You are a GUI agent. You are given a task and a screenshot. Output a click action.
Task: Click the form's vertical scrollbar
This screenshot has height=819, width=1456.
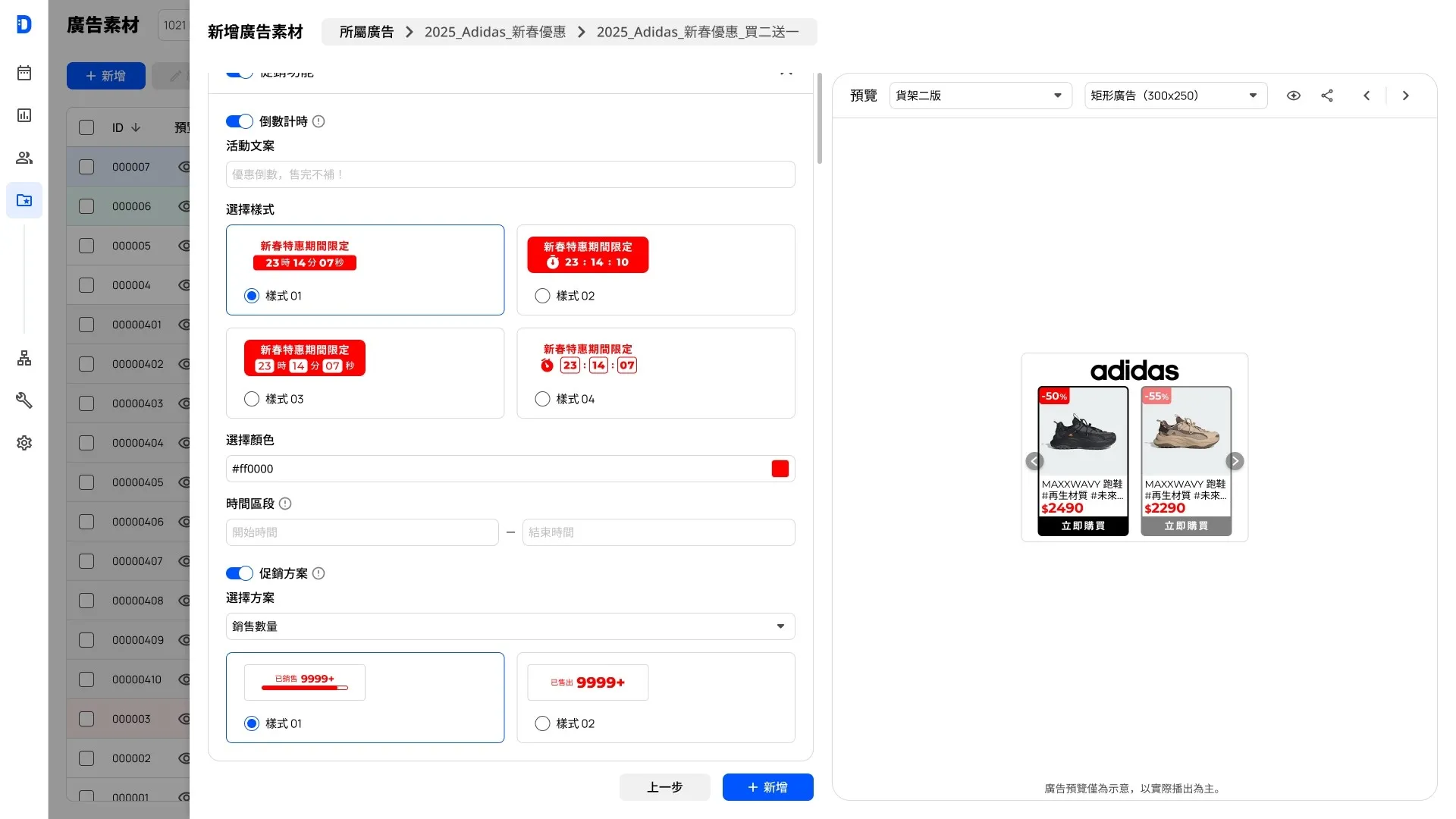(820, 118)
